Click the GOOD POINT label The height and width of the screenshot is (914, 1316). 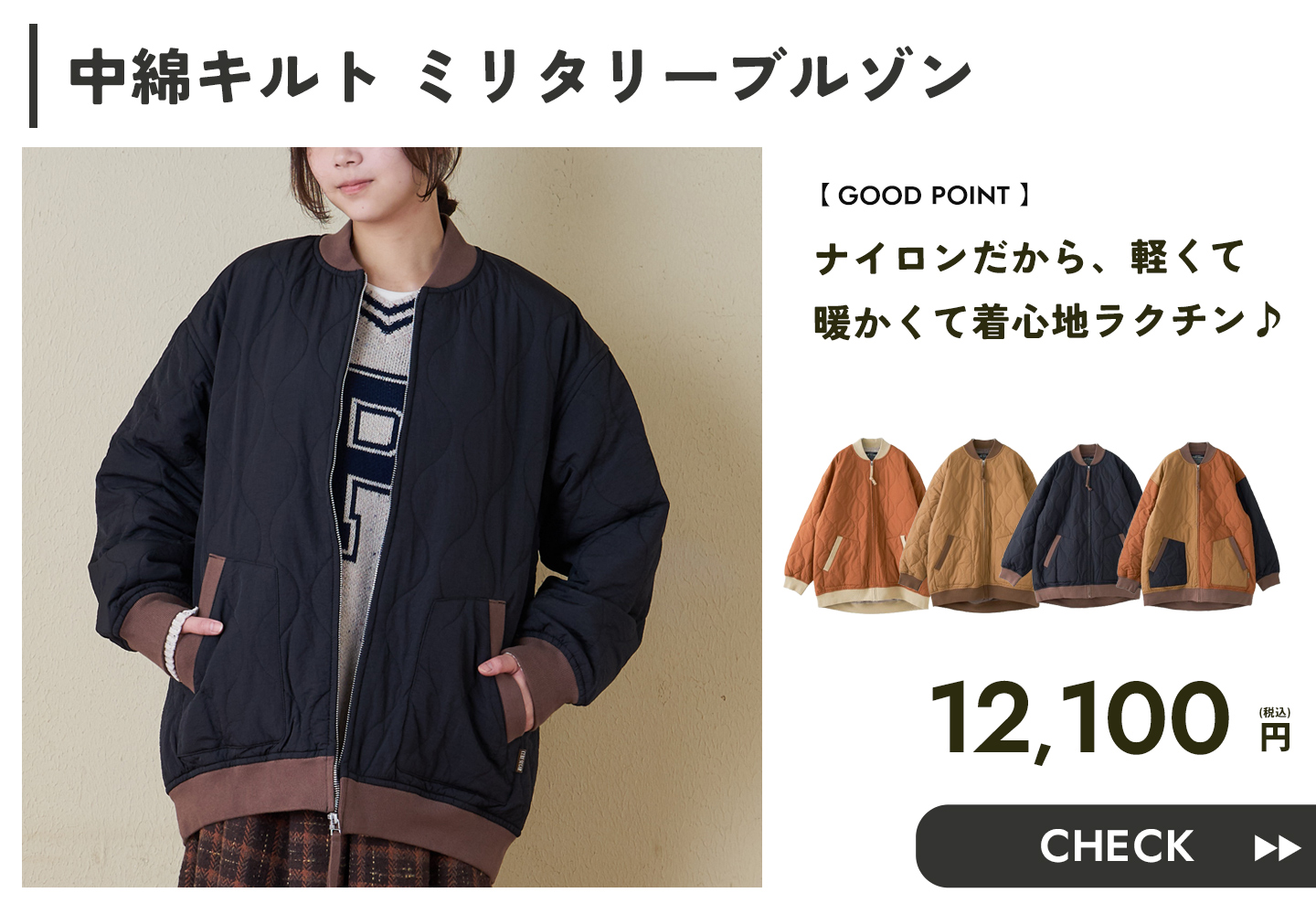coord(924,195)
